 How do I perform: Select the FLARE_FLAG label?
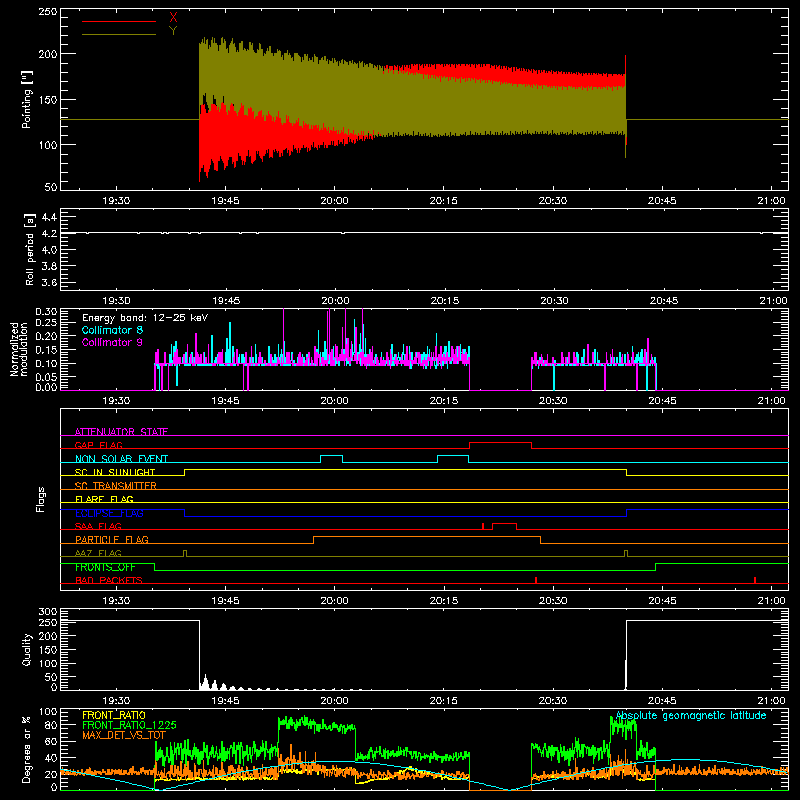(104, 499)
